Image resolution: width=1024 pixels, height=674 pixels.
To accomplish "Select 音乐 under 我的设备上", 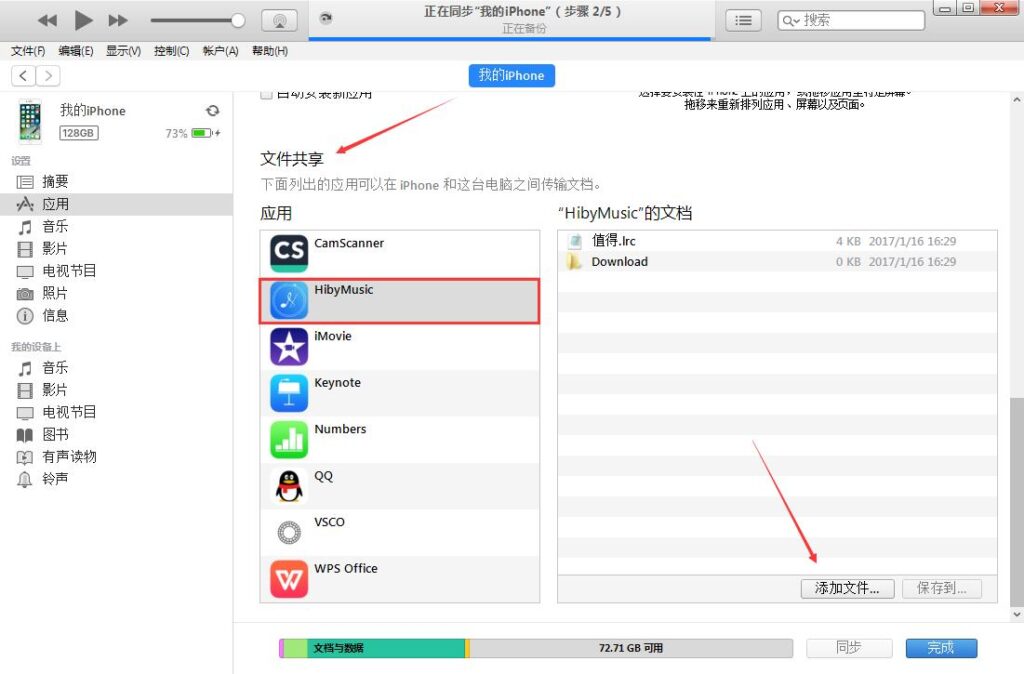I will pos(116,368).
